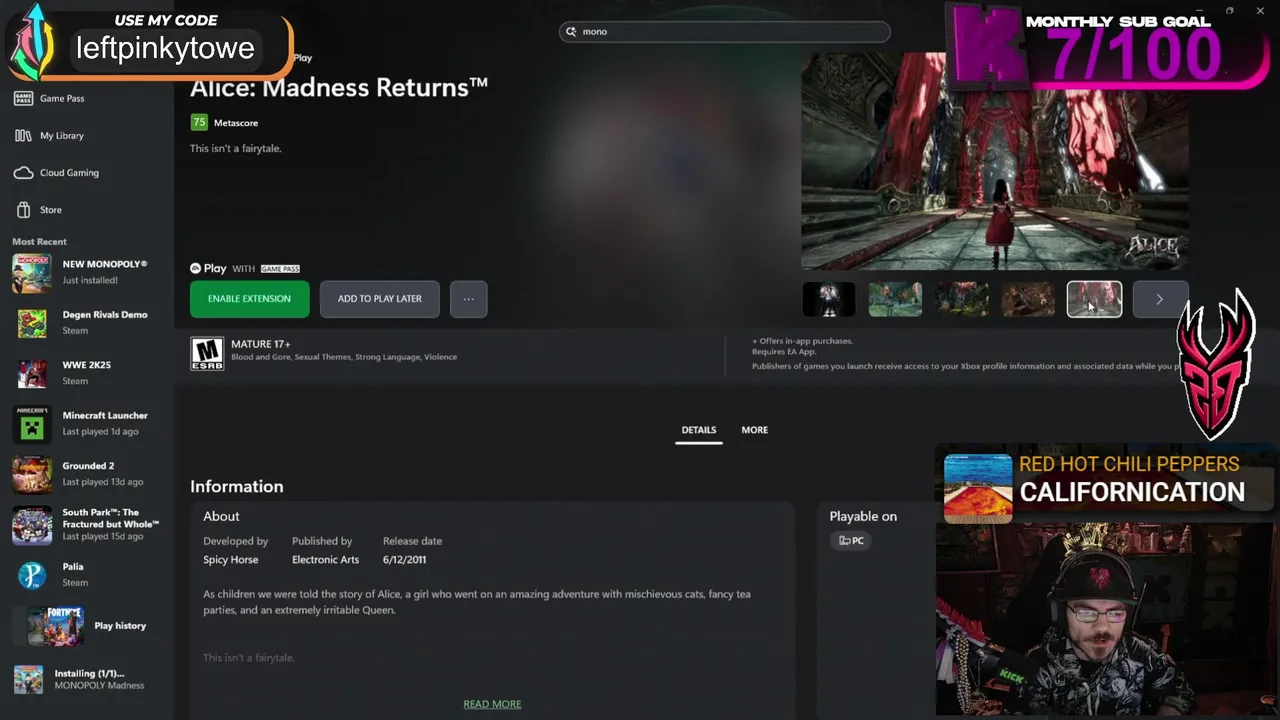Screen dimensions: 1280x720
Task: Click Installing (1/1) status text
Action: [90, 673]
